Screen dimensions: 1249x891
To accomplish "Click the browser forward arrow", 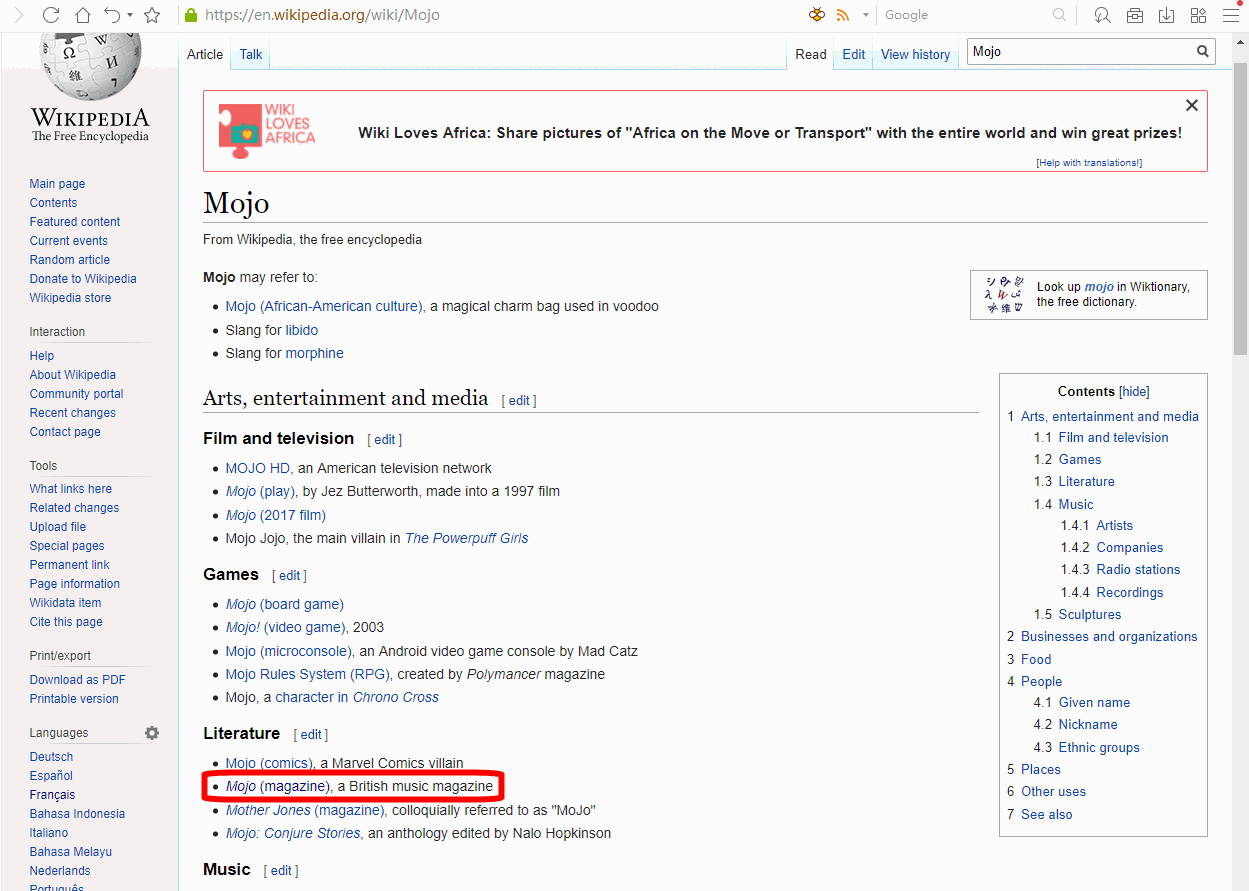I will [18, 15].
